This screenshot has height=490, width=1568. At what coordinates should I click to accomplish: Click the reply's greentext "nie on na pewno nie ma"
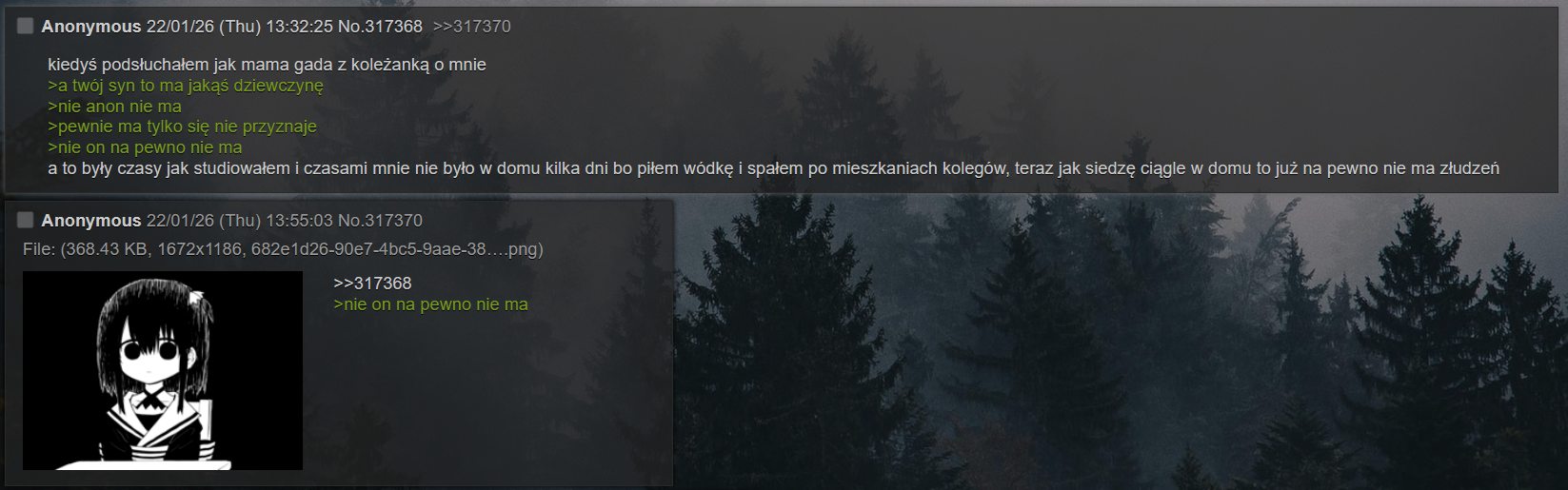pyautogui.click(x=430, y=304)
